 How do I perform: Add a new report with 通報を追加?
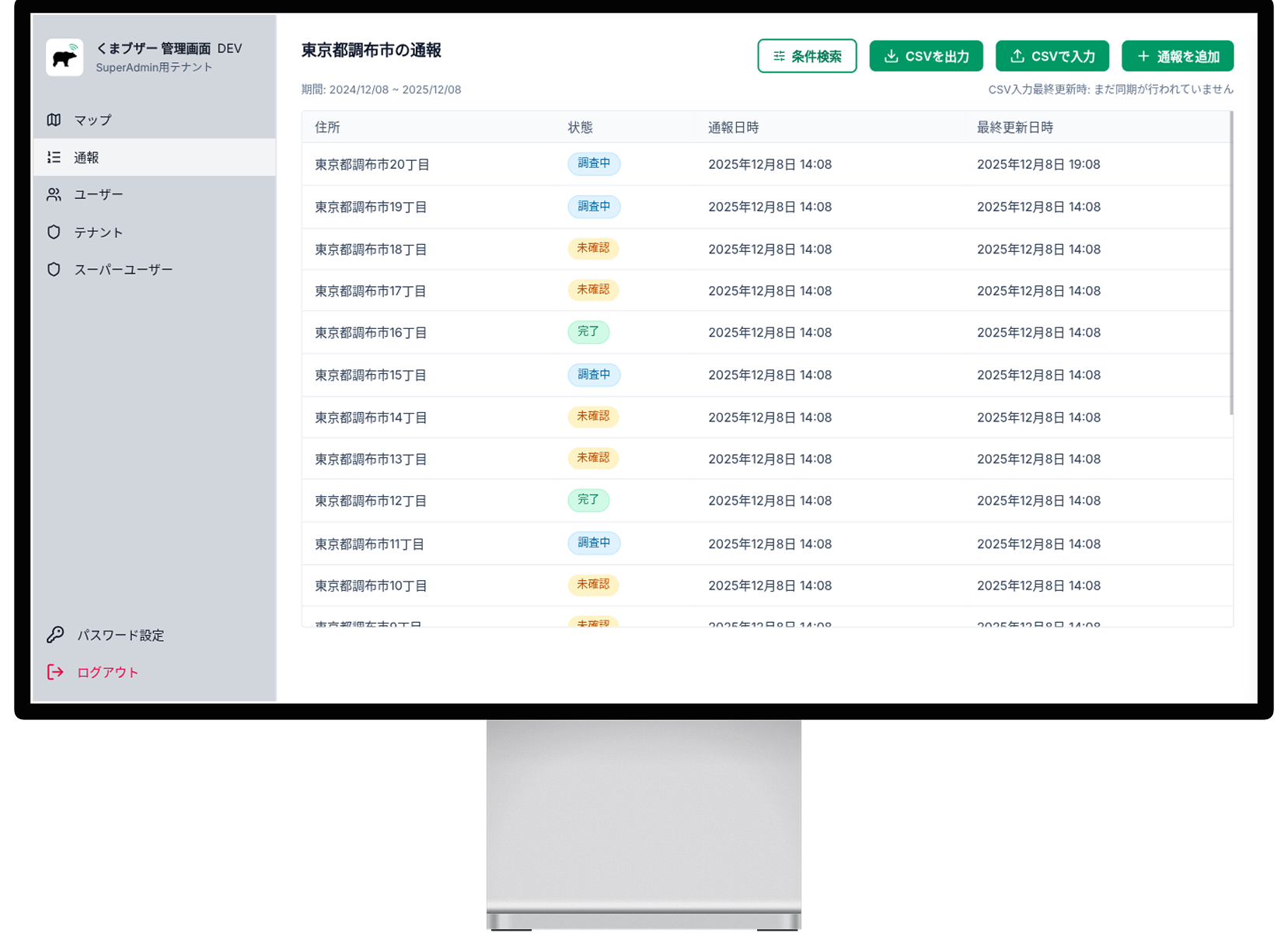point(1177,56)
